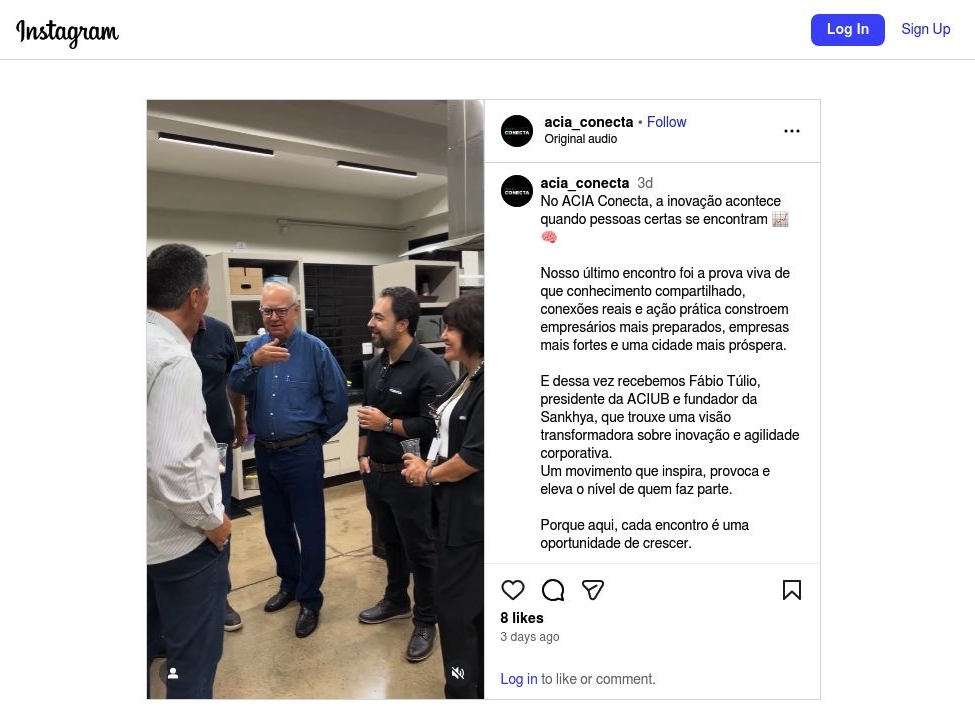The height and width of the screenshot is (706, 975).
Task: Share the post via paper plane icon
Action: tap(593, 590)
